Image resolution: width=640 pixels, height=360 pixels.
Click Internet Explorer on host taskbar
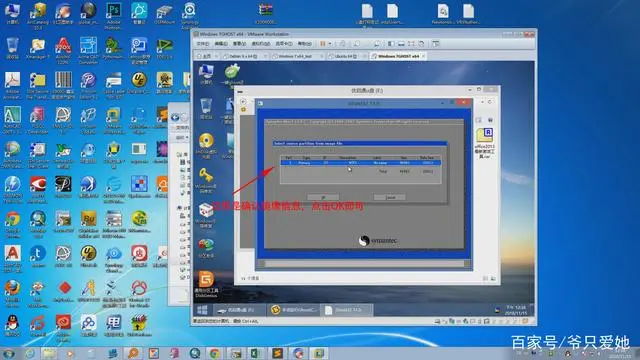point(29,353)
